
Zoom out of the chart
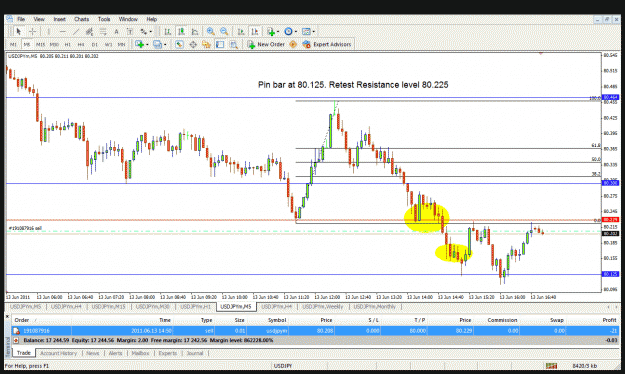[224, 31]
